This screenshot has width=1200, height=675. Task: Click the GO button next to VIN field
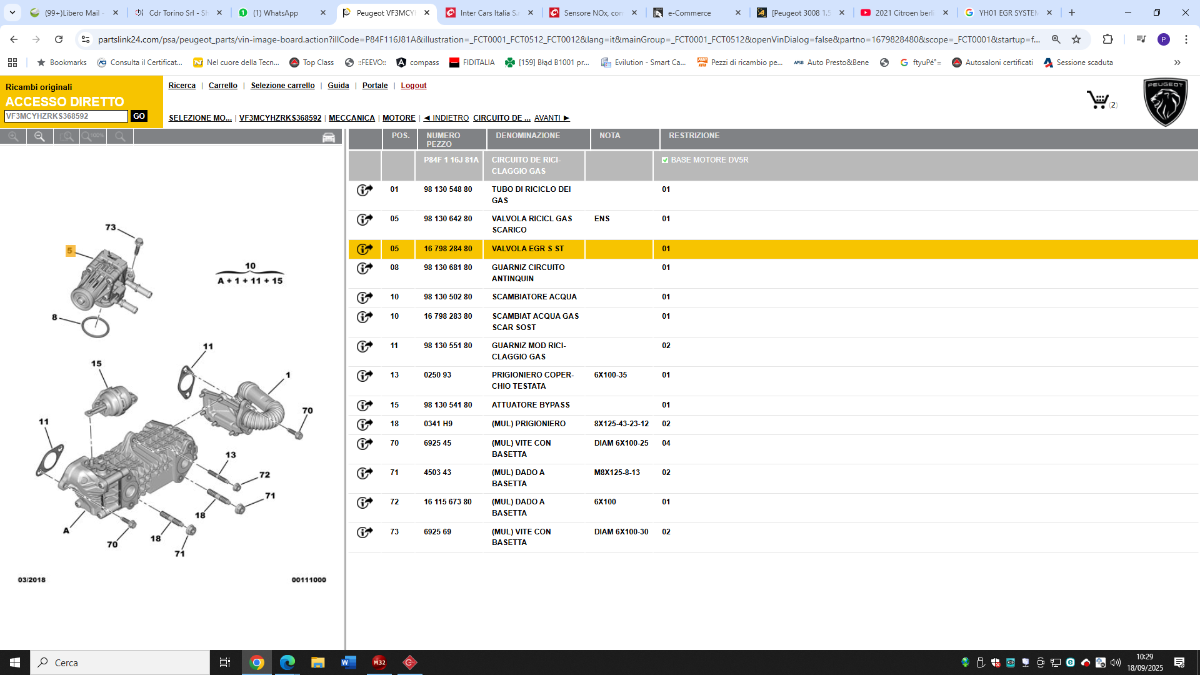[x=139, y=116]
